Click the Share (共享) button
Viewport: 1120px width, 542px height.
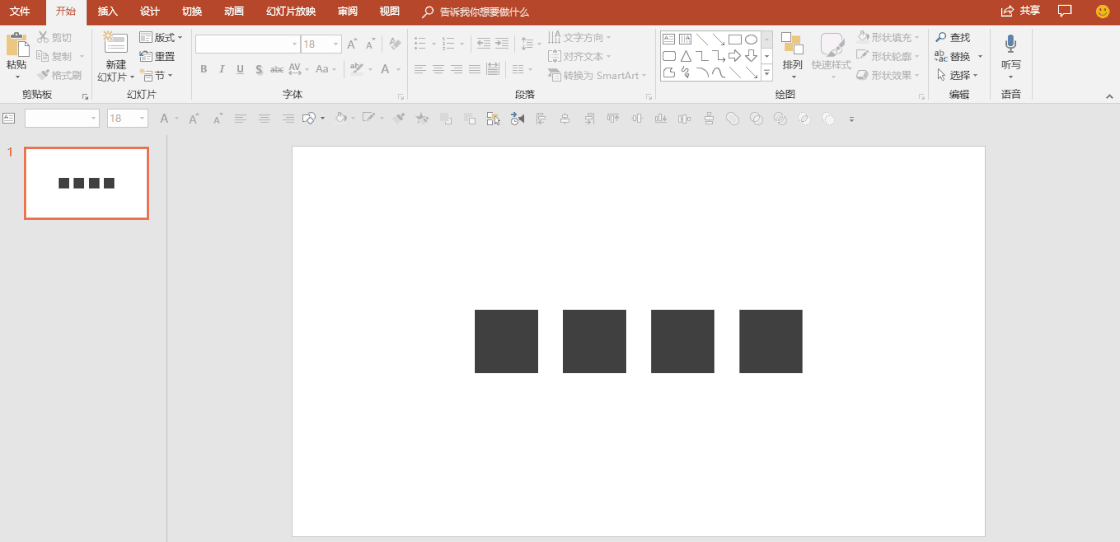pyautogui.click(x=1020, y=11)
